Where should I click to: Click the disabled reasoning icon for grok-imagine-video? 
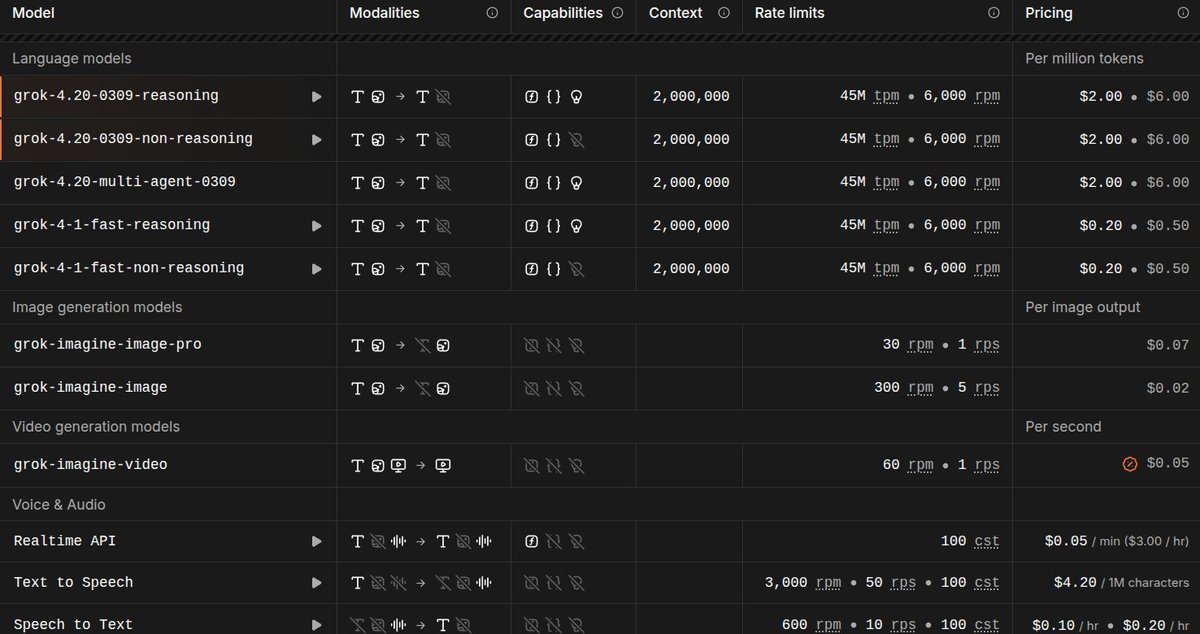click(576, 465)
